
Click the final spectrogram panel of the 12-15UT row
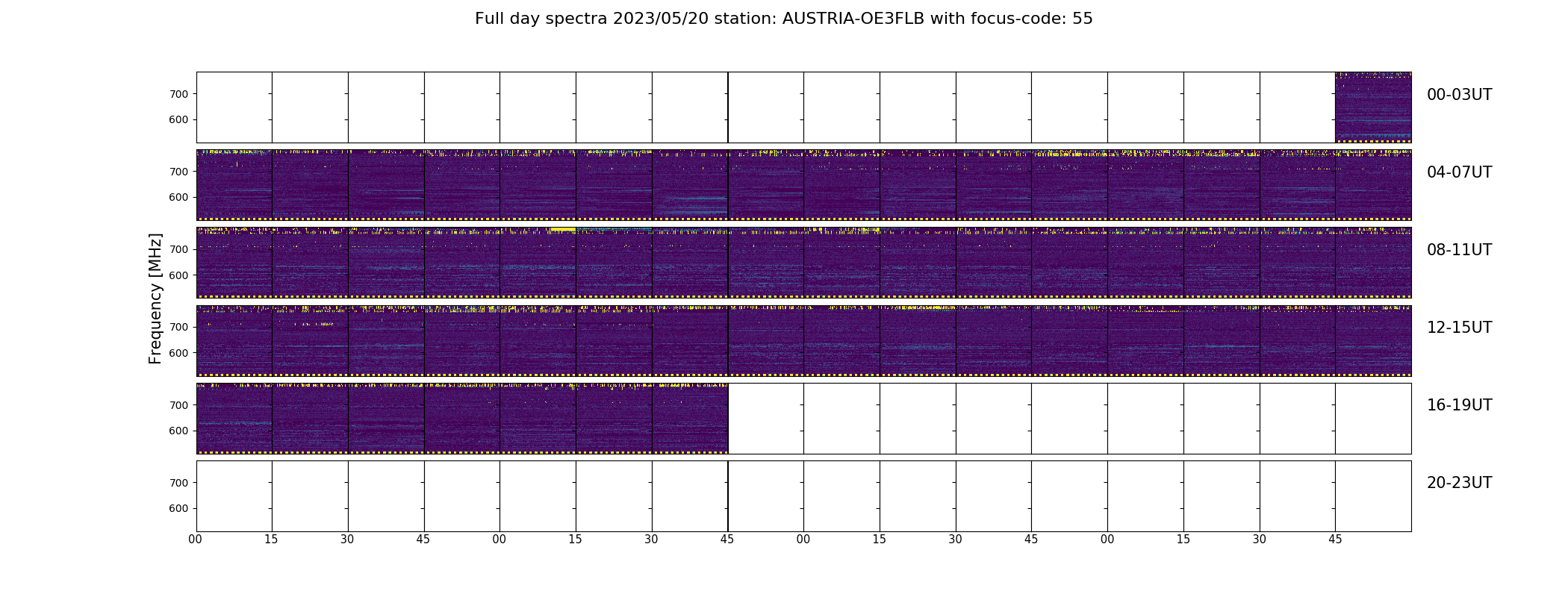click(1373, 340)
